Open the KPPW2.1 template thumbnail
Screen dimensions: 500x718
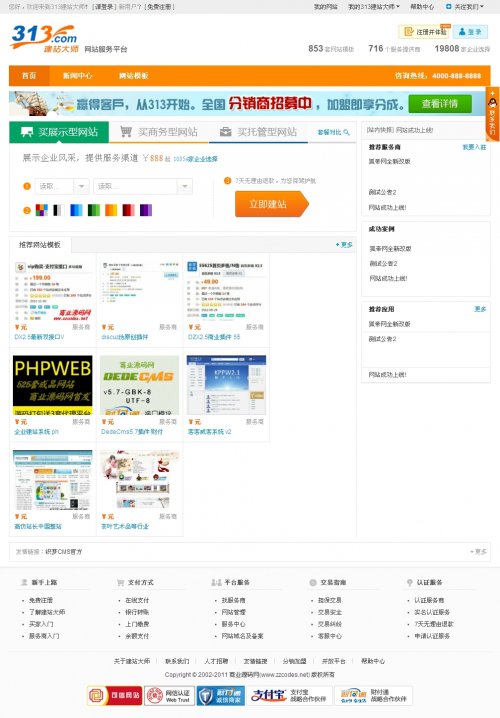coord(226,385)
